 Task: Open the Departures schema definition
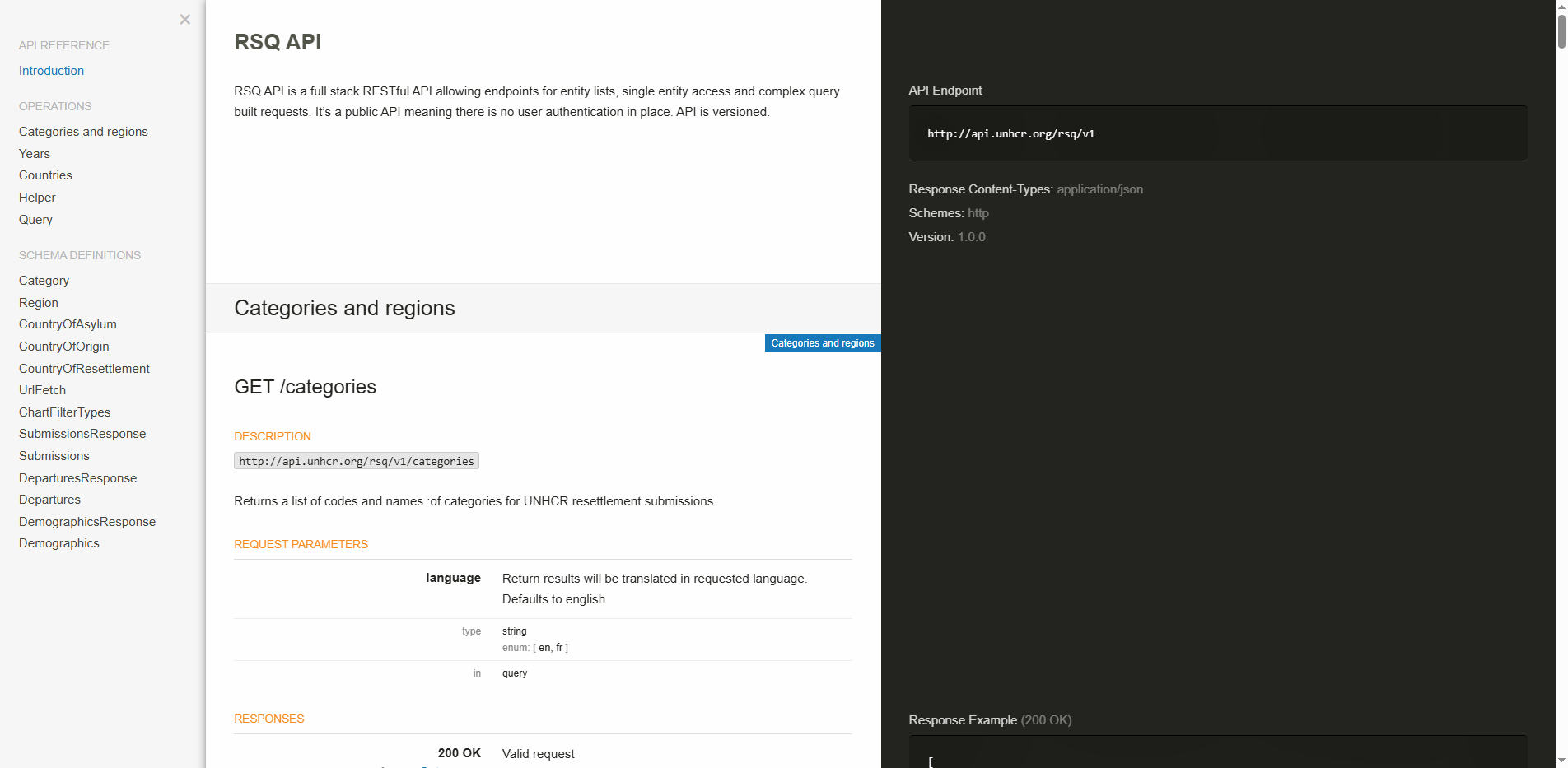49,499
